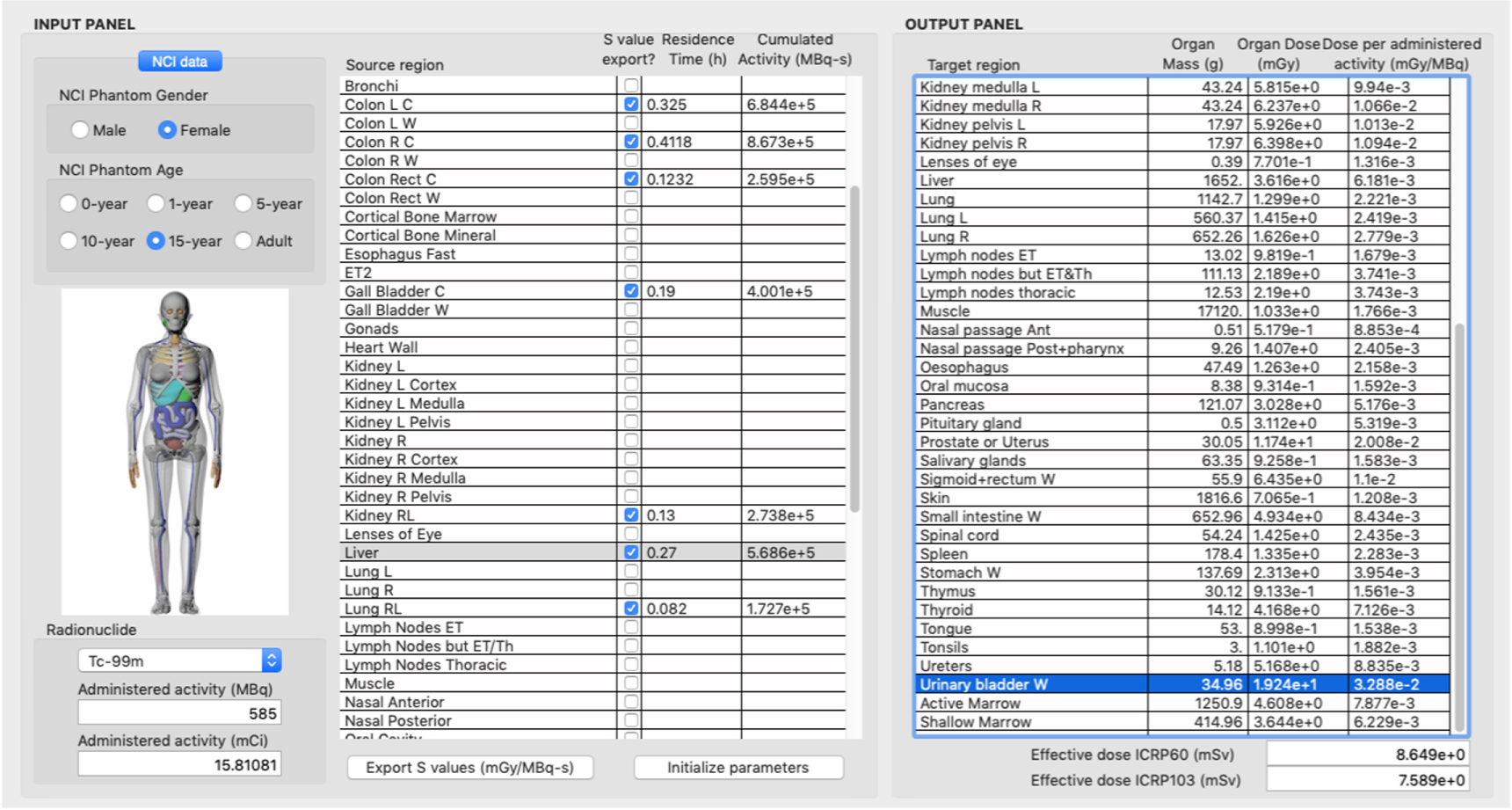
Task: Check S value export for Muscle
Action: 631,683
